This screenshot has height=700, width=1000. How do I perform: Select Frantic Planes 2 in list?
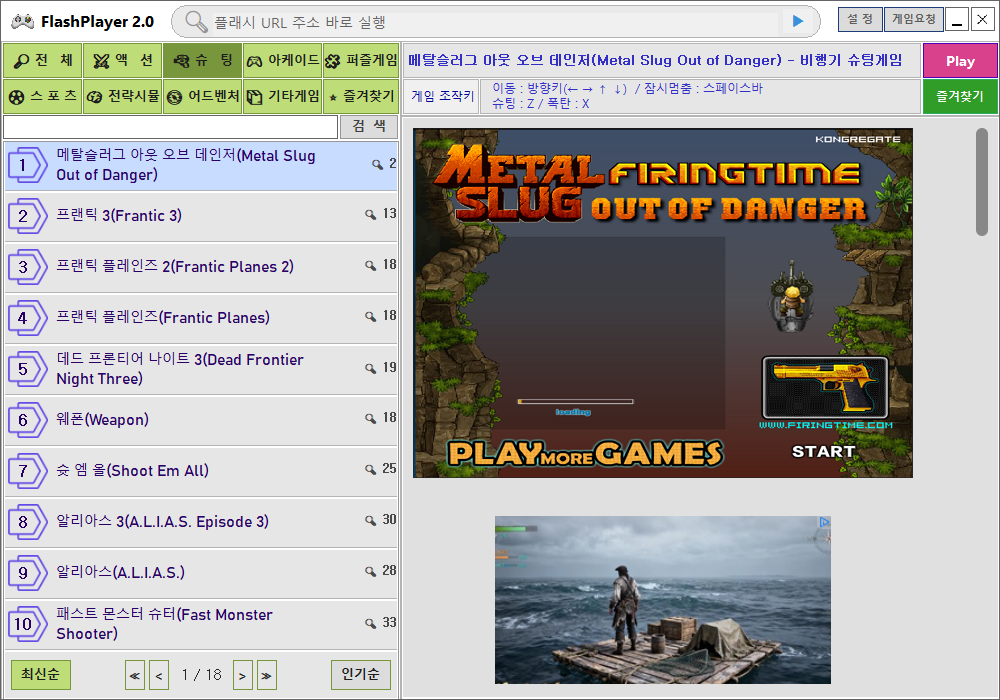[x=201, y=267]
